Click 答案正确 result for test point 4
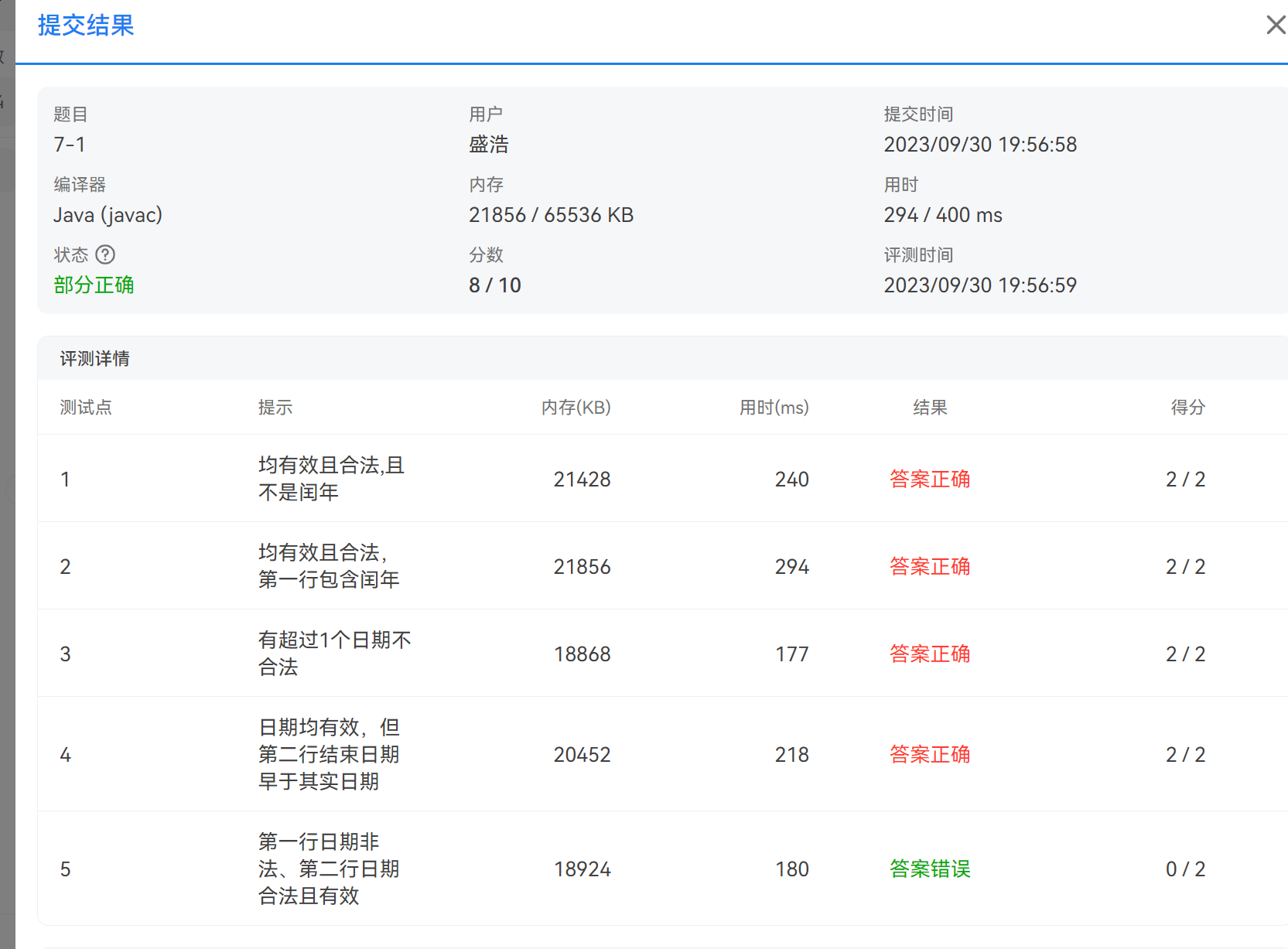Viewport: 1288px width, 949px height. (930, 755)
